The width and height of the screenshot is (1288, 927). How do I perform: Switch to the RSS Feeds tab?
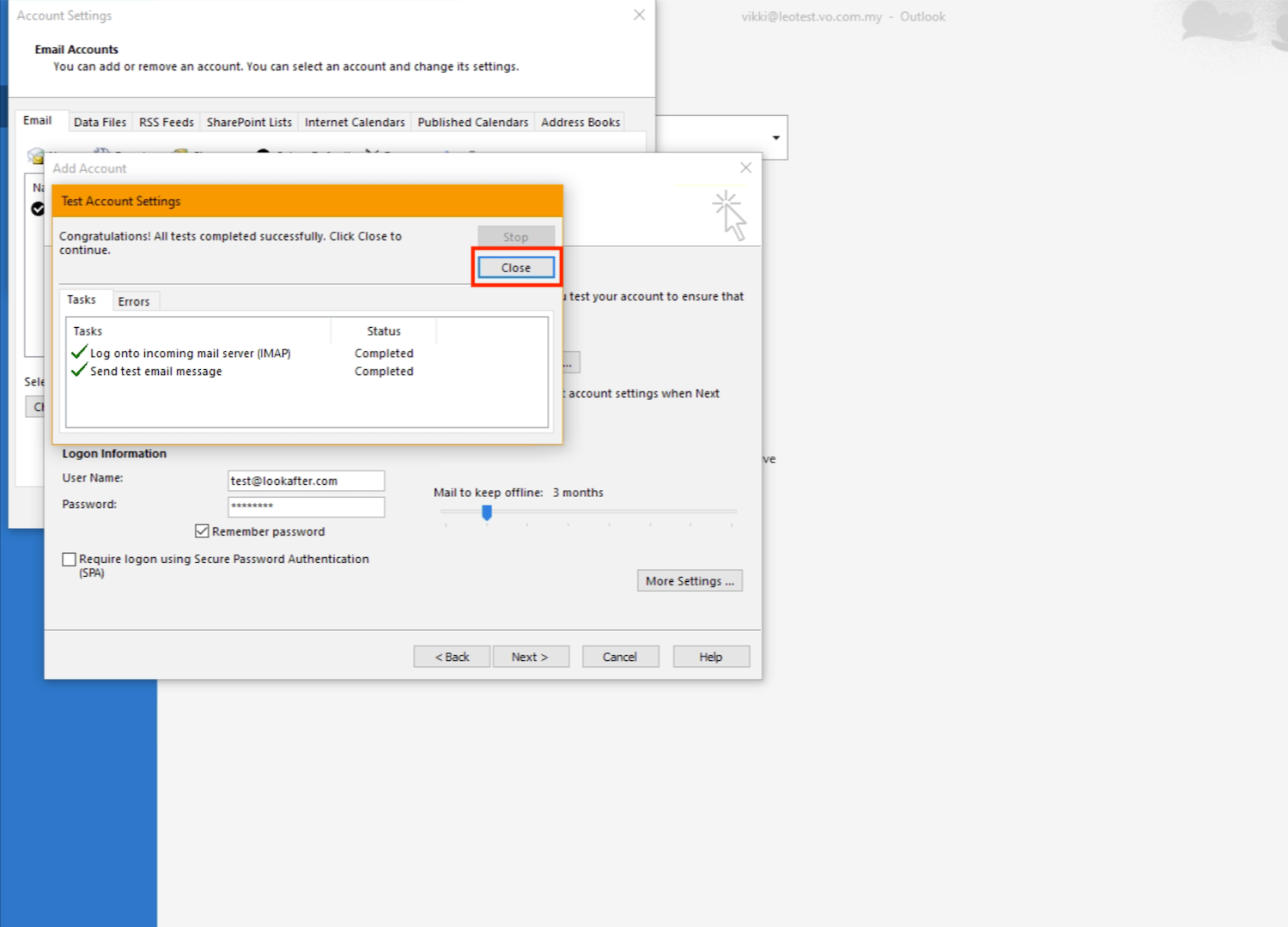coord(167,122)
